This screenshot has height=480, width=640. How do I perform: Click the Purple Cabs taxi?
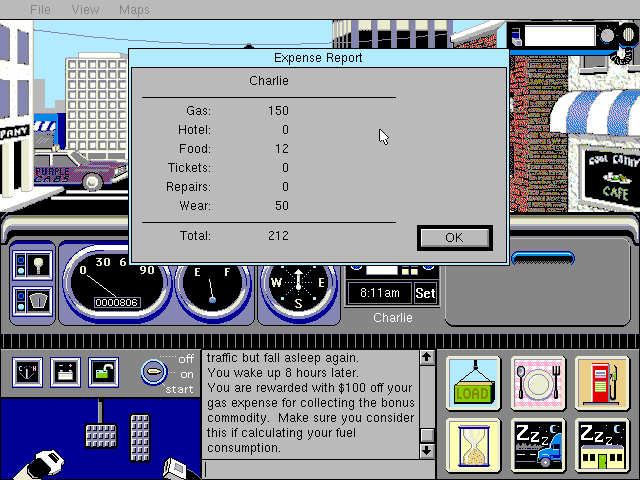80,171
